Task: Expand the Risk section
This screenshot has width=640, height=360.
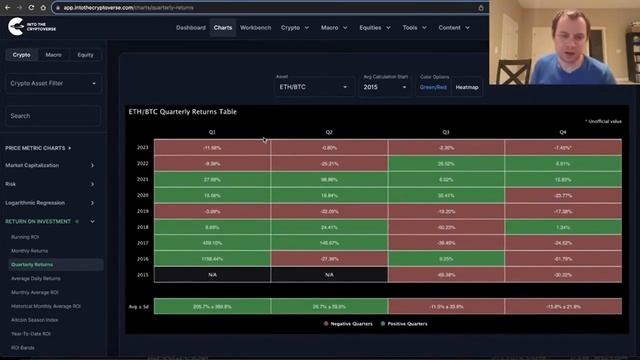Action: click(50, 184)
